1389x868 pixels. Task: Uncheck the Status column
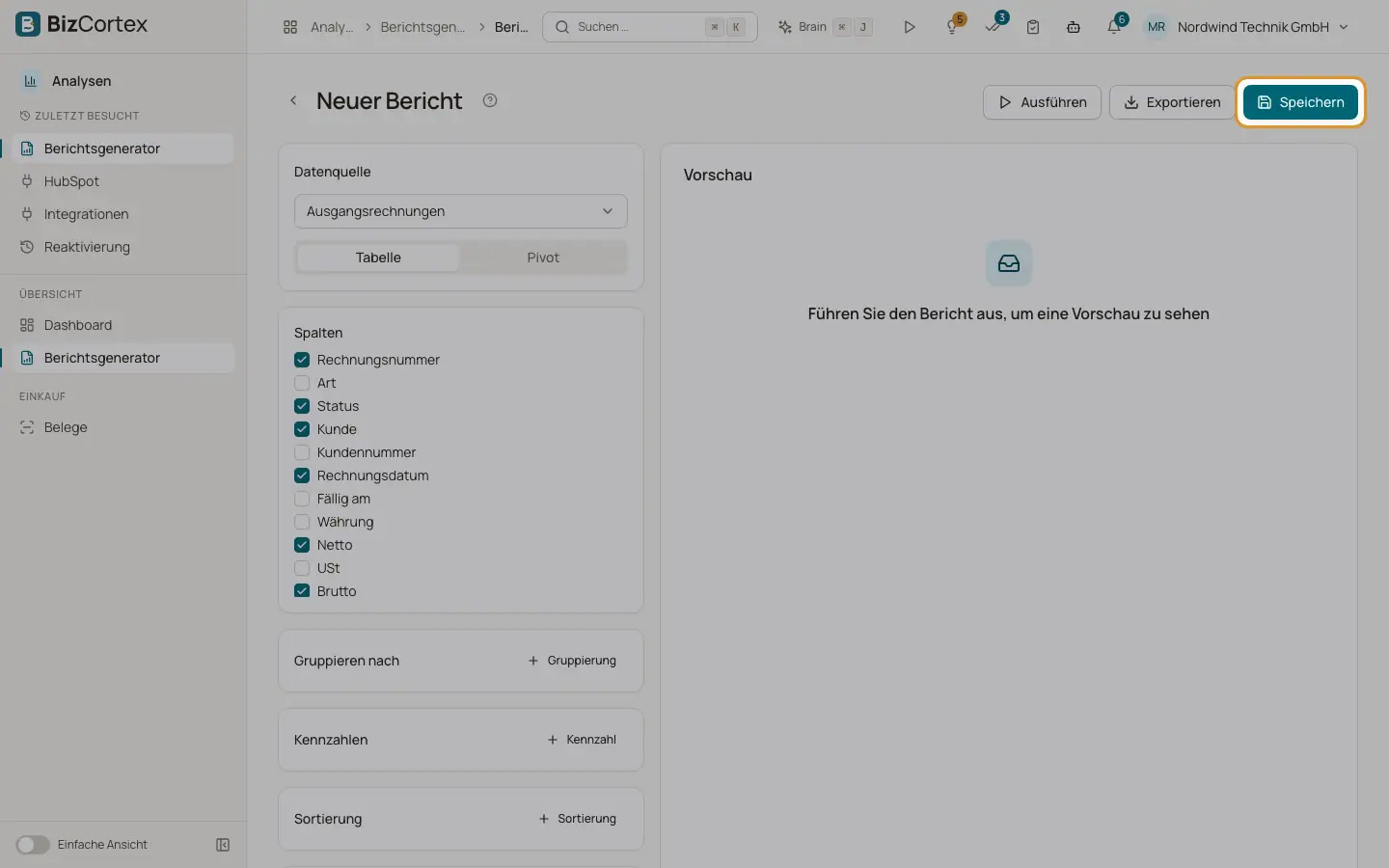click(302, 406)
